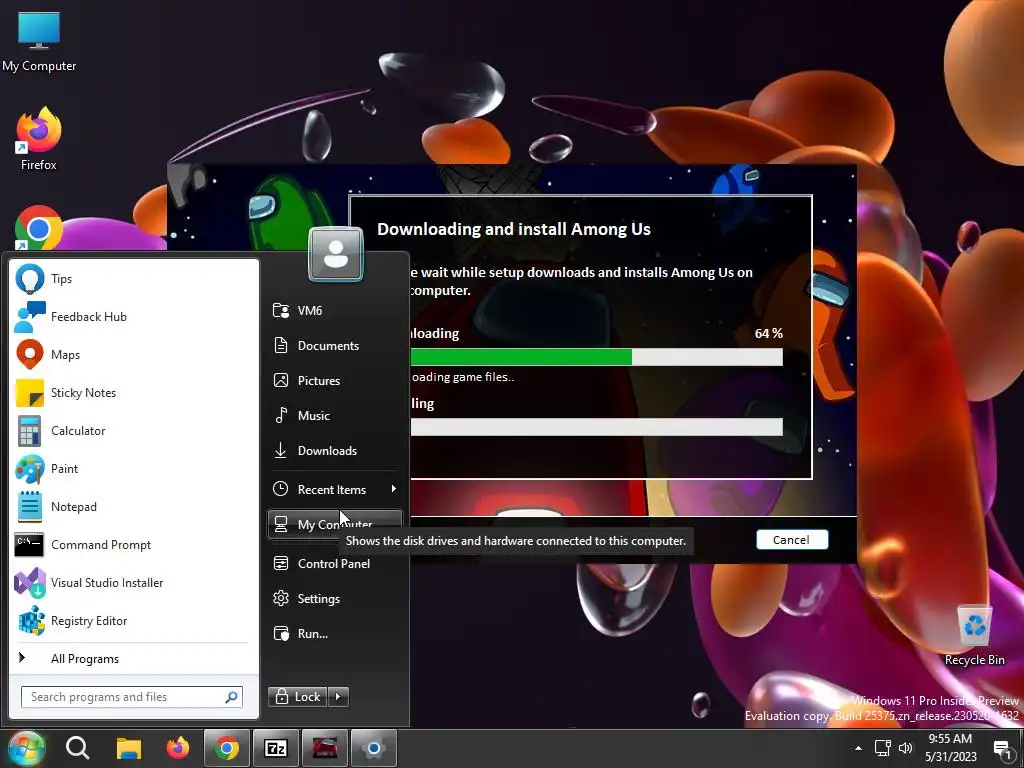Launch Notepad
Screen dimensions: 1024x768
(x=134, y=507)
